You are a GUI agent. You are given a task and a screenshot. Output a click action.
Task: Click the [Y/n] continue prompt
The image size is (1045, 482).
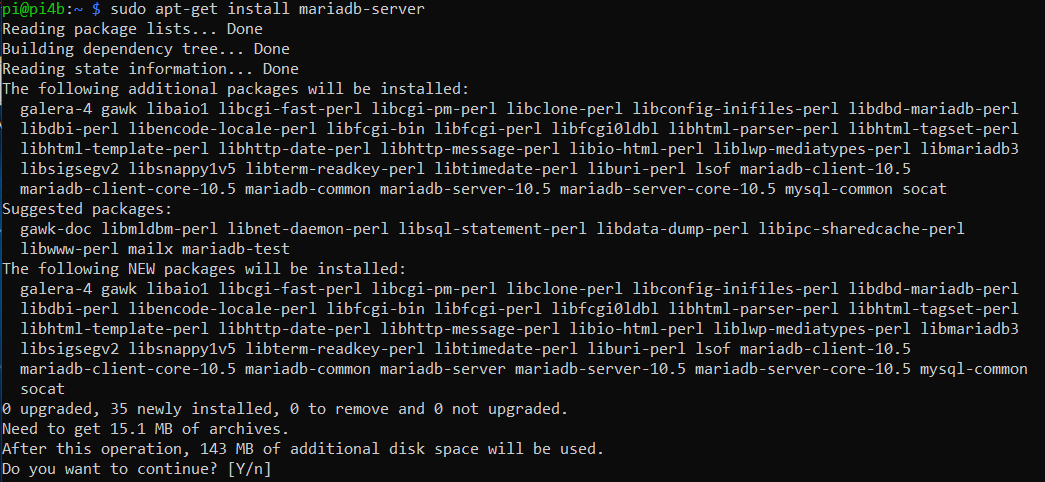coord(250,469)
